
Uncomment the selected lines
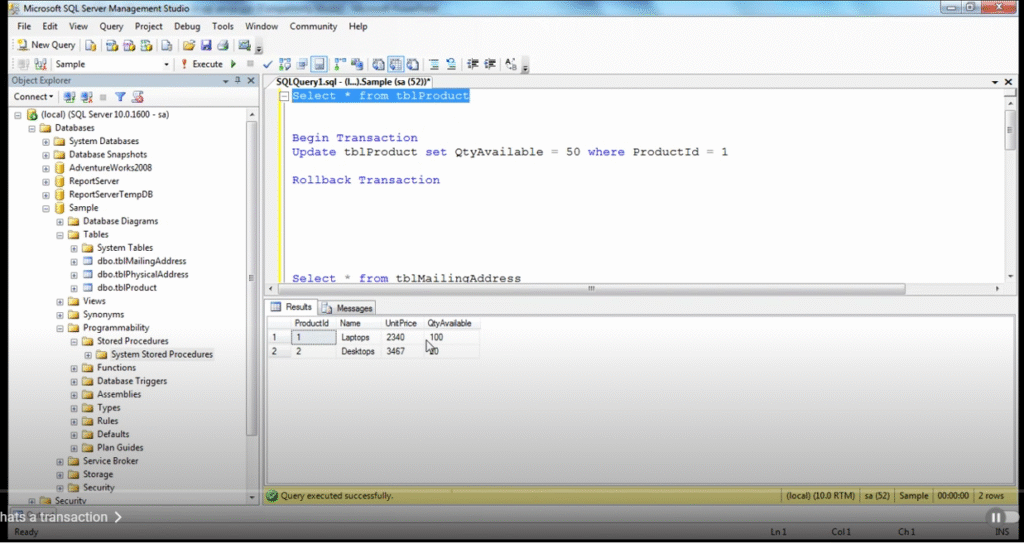tap(451, 64)
